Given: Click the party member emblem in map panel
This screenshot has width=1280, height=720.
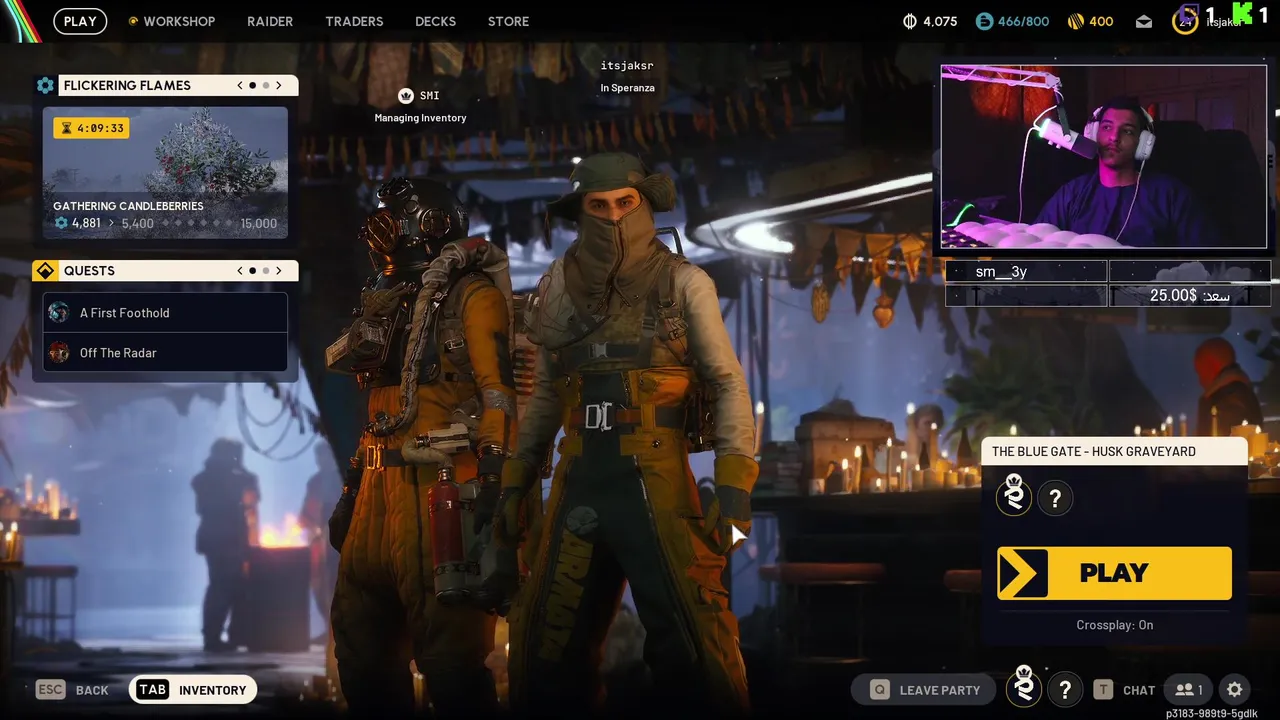Looking at the screenshot, I should tap(1014, 496).
